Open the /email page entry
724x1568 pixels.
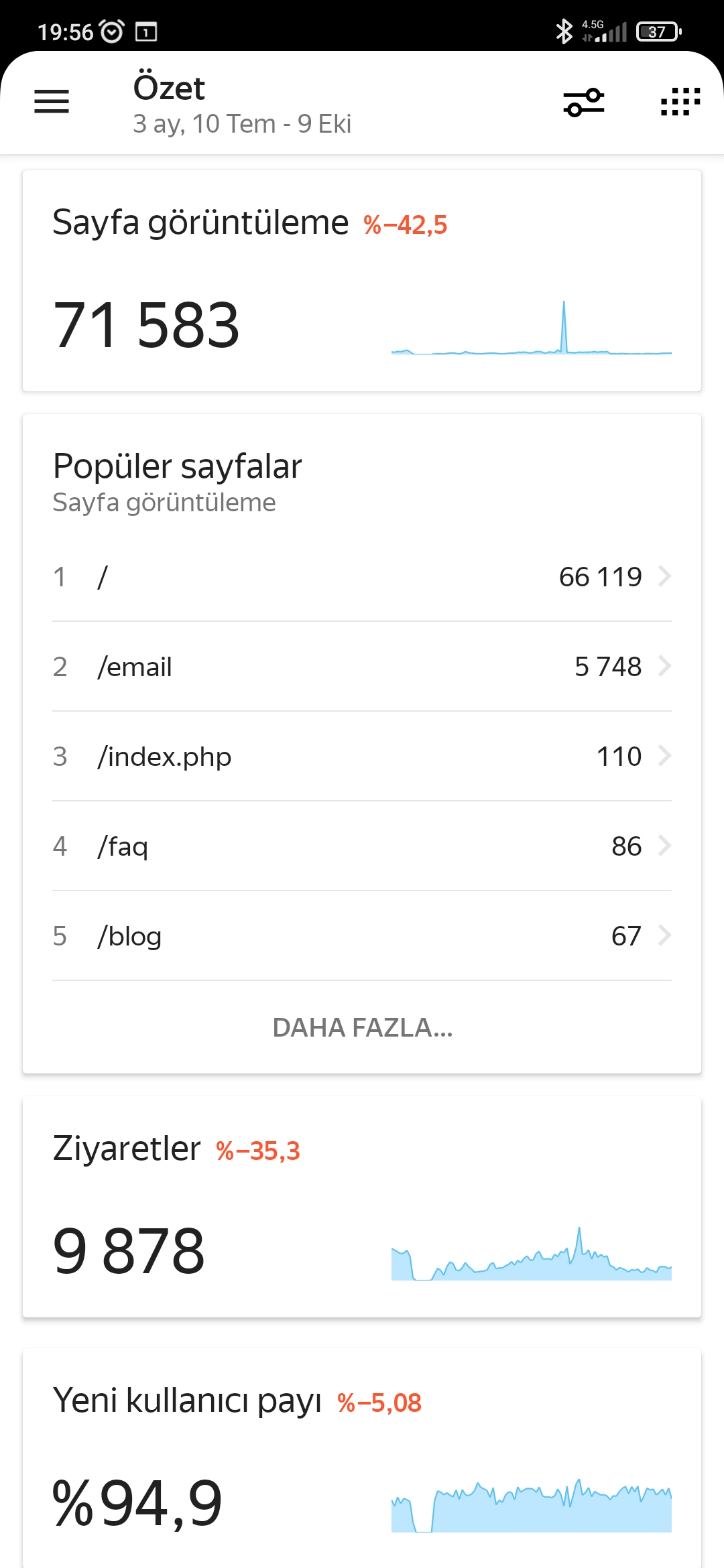pyautogui.click(x=362, y=667)
